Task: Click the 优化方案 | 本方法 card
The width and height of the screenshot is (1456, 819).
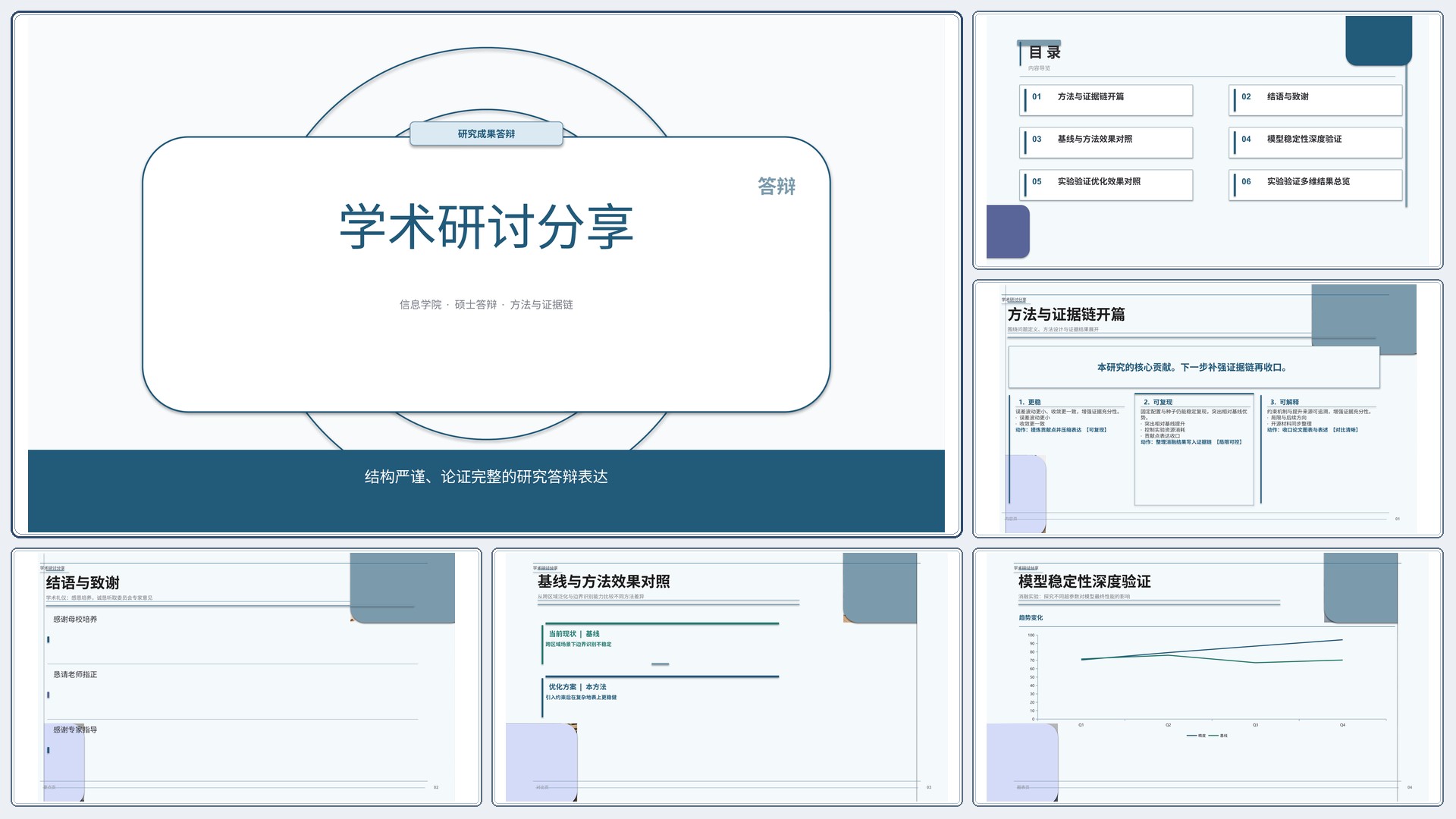Action: click(660, 696)
